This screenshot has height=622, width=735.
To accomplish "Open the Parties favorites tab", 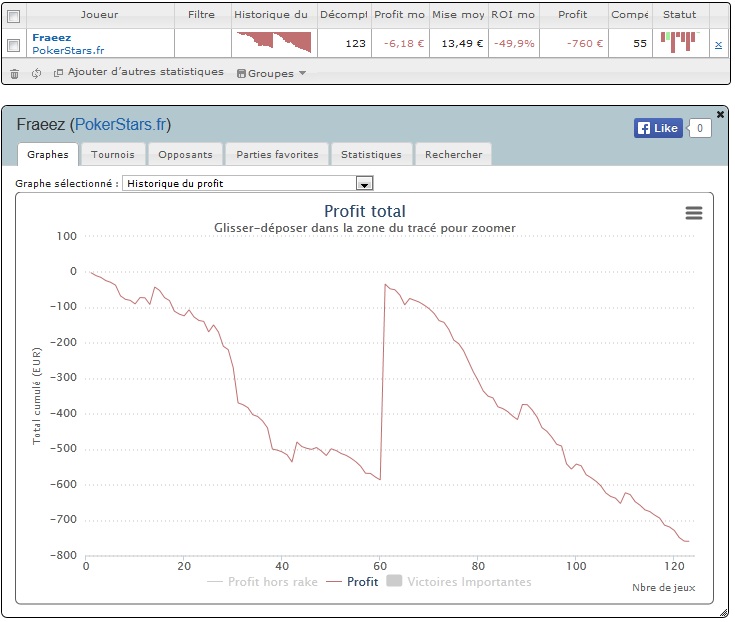I will (x=277, y=154).
